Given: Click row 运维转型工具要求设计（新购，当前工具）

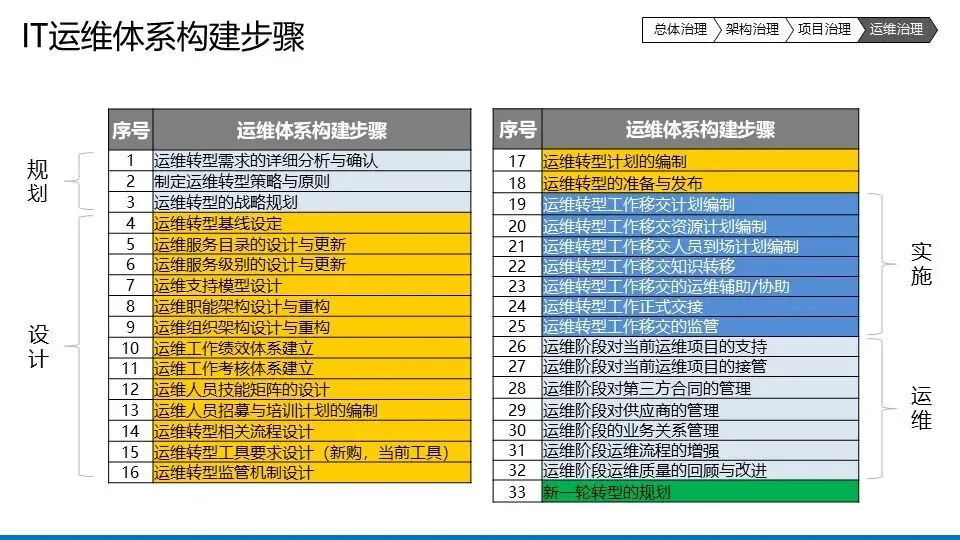Looking at the screenshot, I should click(290, 452).
